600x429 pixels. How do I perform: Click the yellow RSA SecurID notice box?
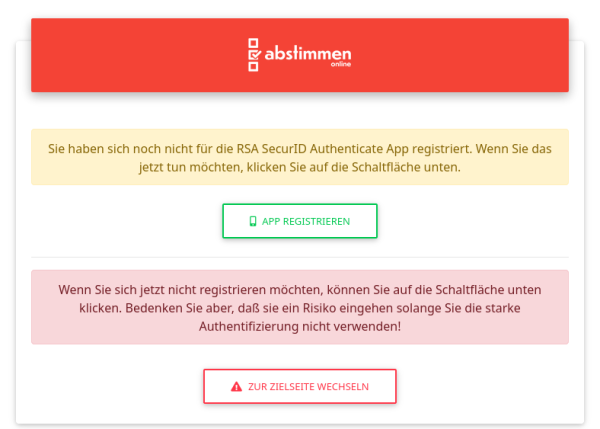coord(300,157)
